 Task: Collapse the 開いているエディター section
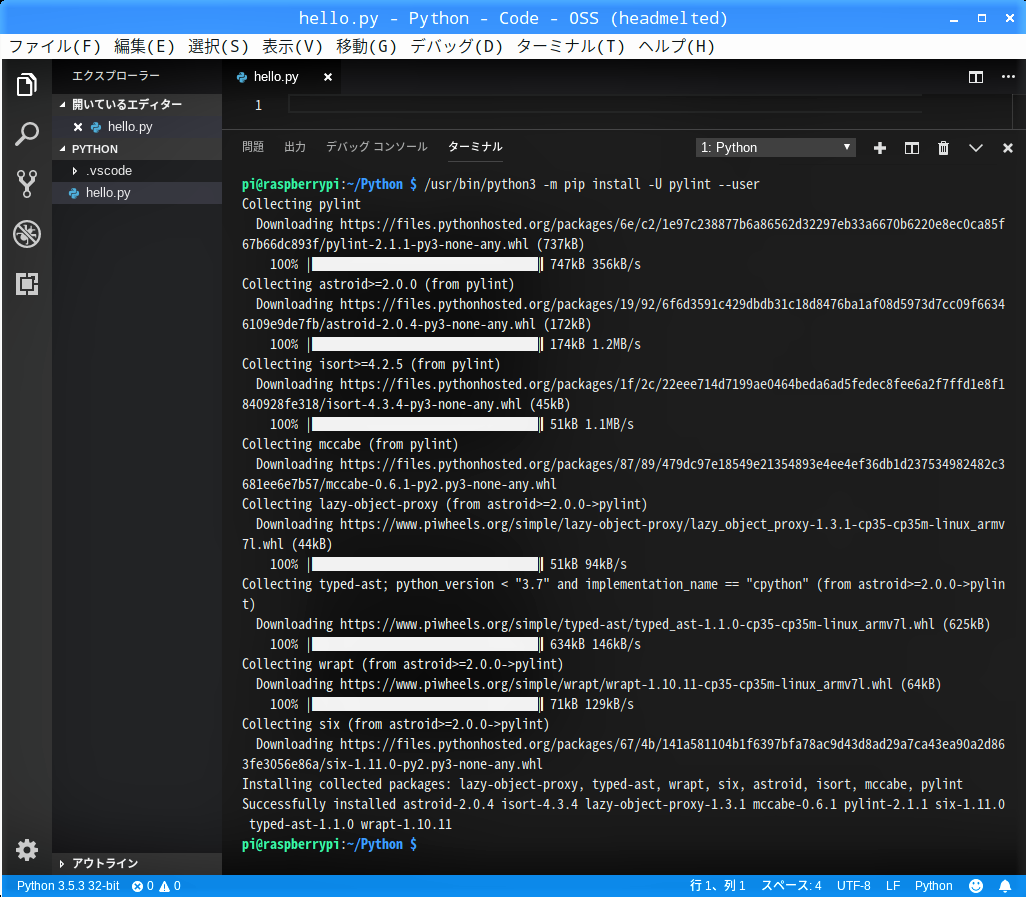[x=137, y=104]
